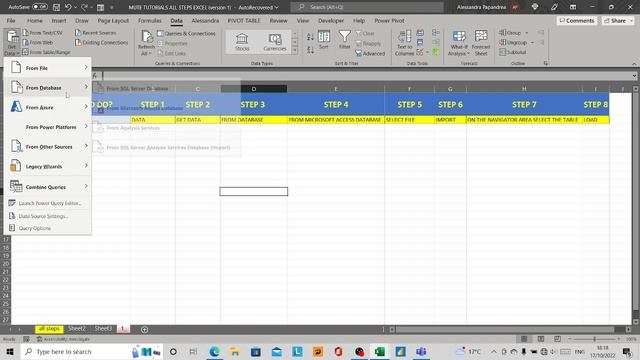Open the File tab
The image size is (640, 360).
click(x=11, y=20)
